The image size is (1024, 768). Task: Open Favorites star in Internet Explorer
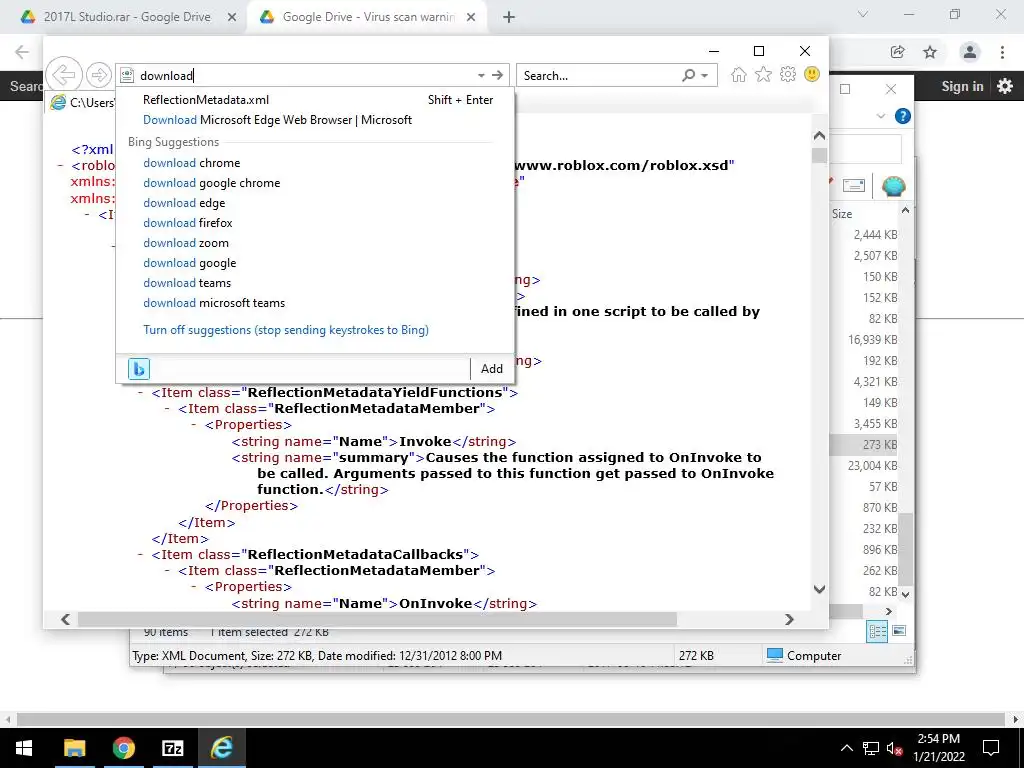pyautogui.click(x=763, y=74)
